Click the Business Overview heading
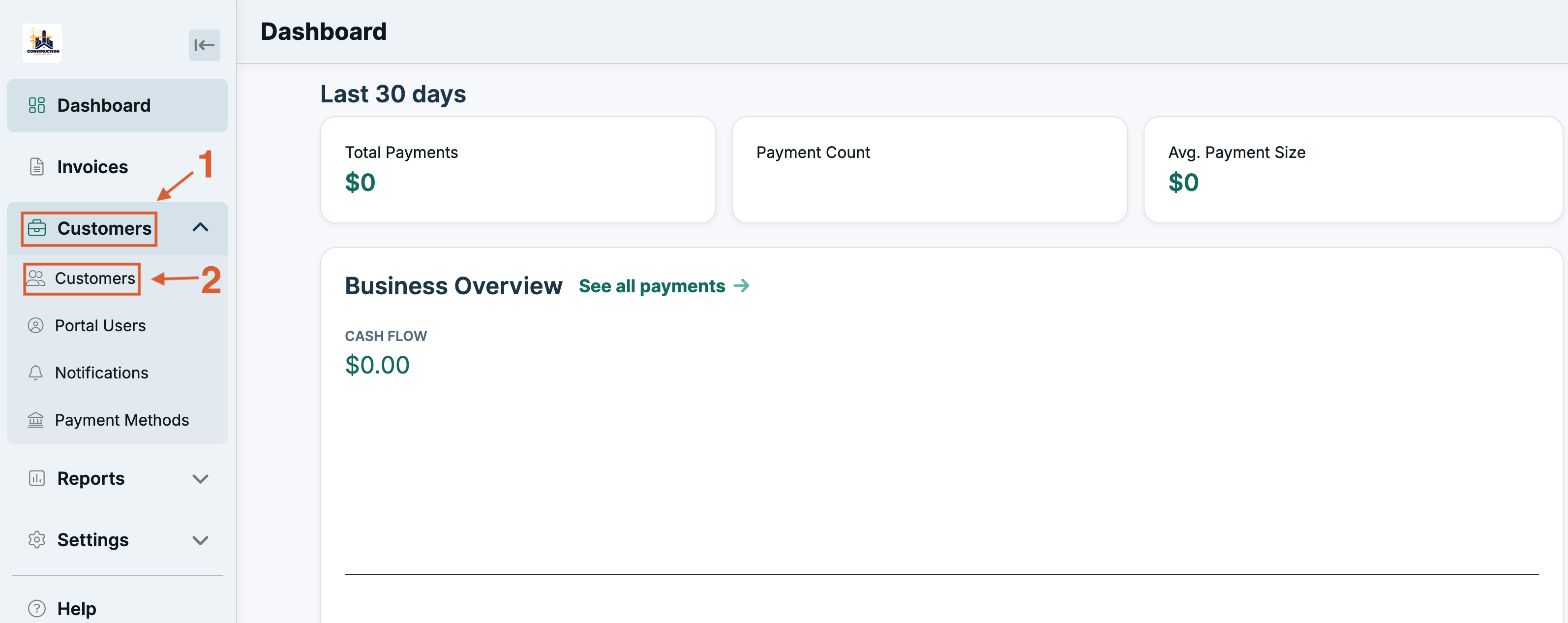Image resolution: width=1568 pixels, height=623 pixels. [453, 285]
